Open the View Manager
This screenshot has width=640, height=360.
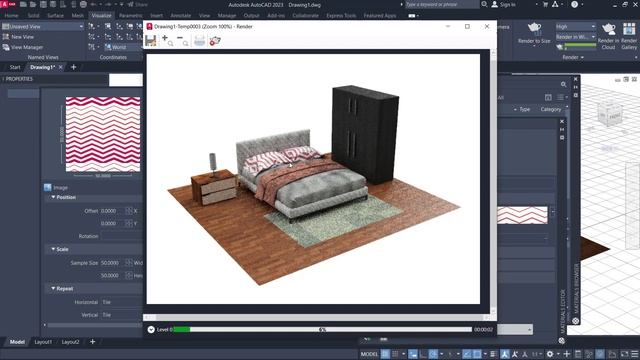click(23, 47)
